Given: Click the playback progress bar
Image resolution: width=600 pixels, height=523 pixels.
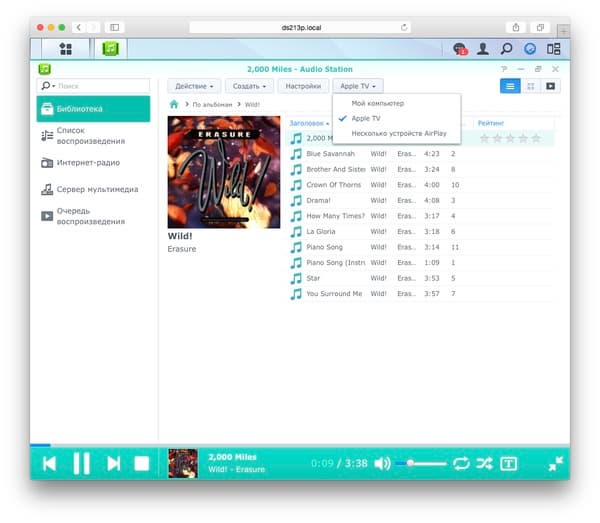Looking at the screenshot, I should click(300, 445).
